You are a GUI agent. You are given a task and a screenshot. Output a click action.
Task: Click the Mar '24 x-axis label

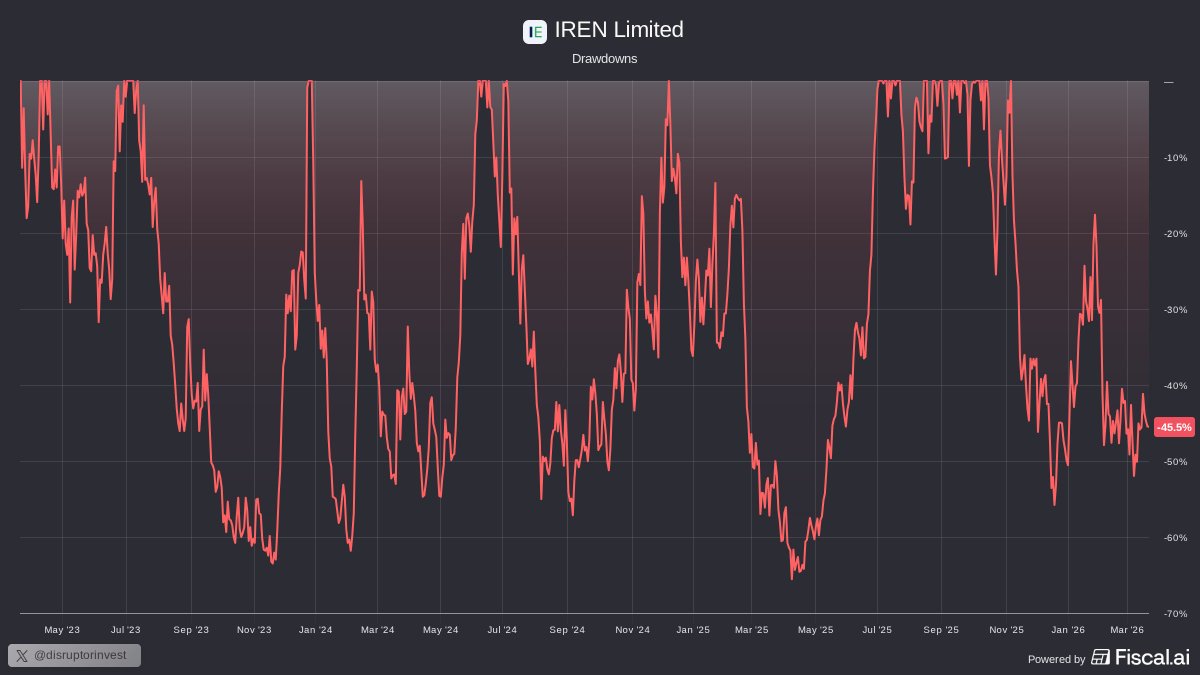click(377, 630)
